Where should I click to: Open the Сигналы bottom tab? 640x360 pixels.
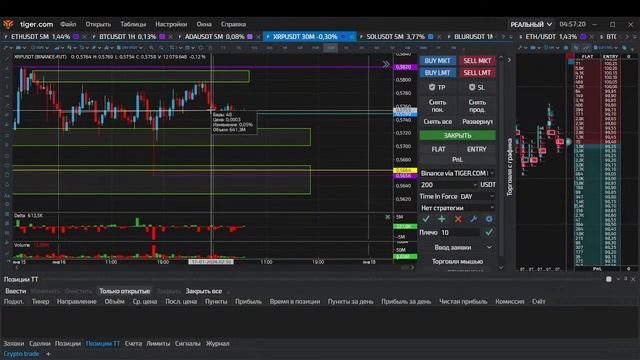click(x=188, y=344)
